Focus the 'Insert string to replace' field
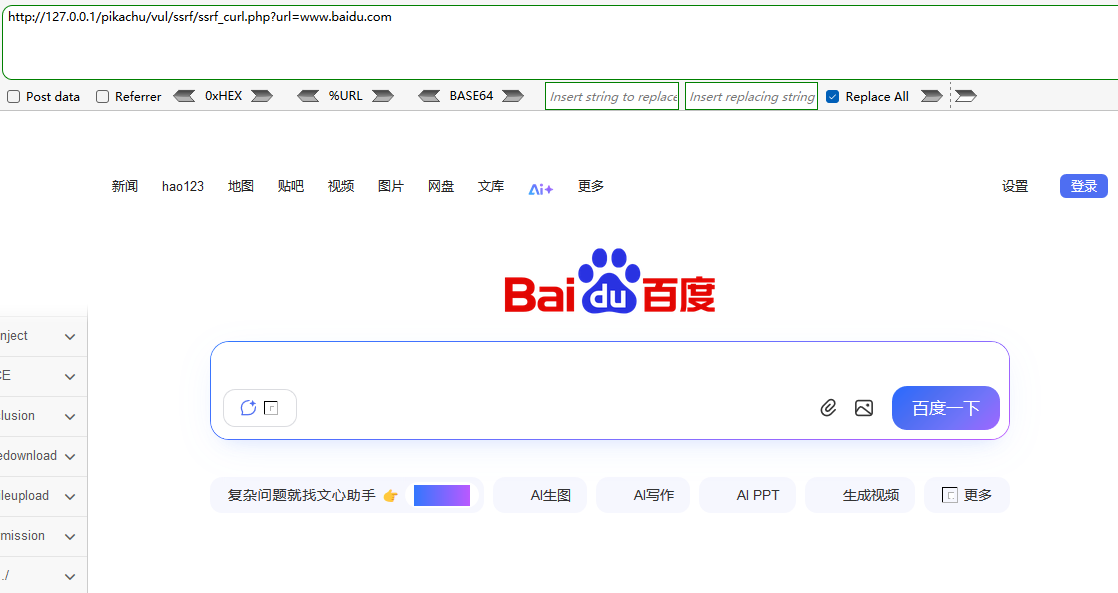 click(x=612, y=96)
